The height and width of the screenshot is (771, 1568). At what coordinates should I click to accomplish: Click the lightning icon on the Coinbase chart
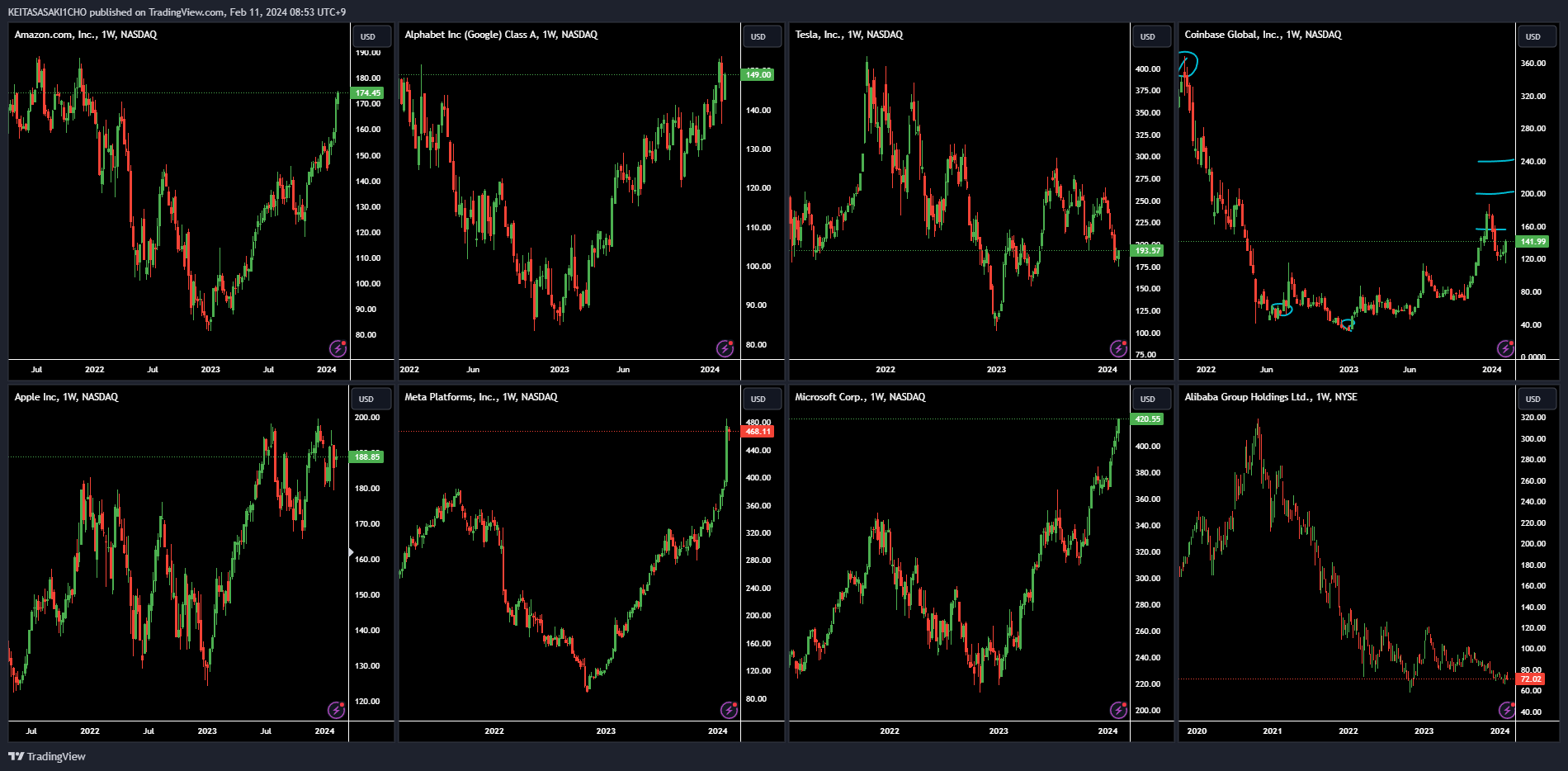(1505, 348)
